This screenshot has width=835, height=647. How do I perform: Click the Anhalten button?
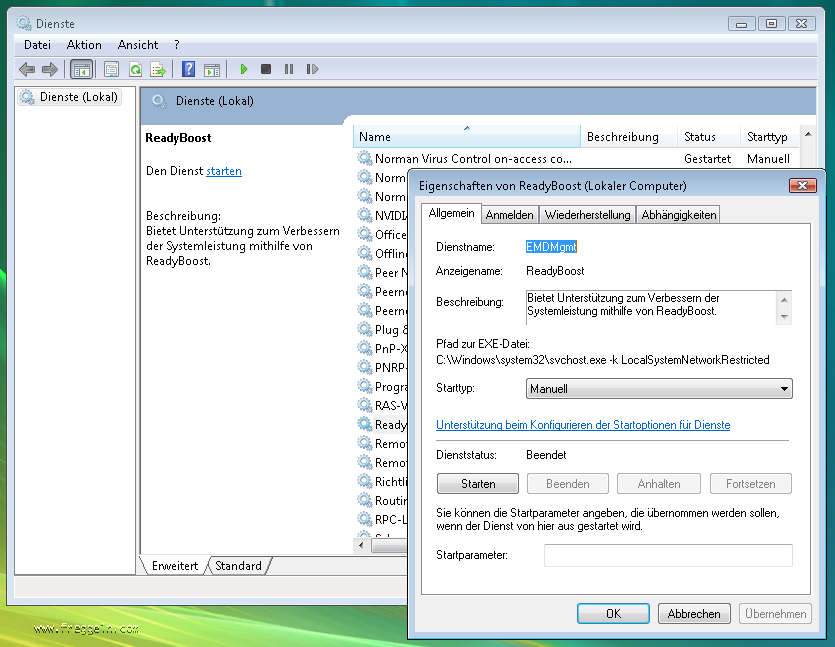[659, 484]
